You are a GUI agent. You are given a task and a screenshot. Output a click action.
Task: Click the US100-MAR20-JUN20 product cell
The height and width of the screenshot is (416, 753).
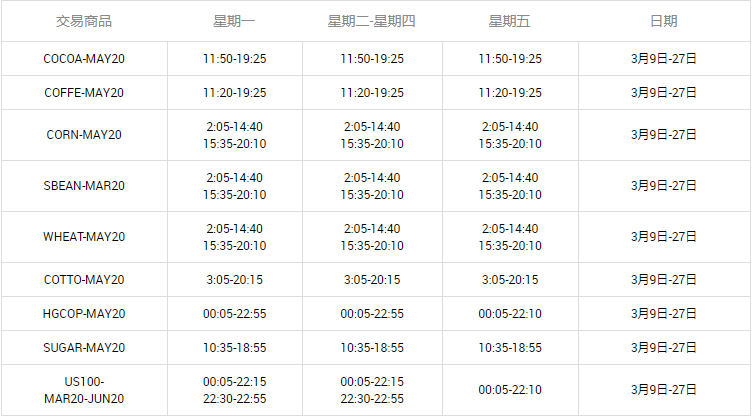click(84, 390)
